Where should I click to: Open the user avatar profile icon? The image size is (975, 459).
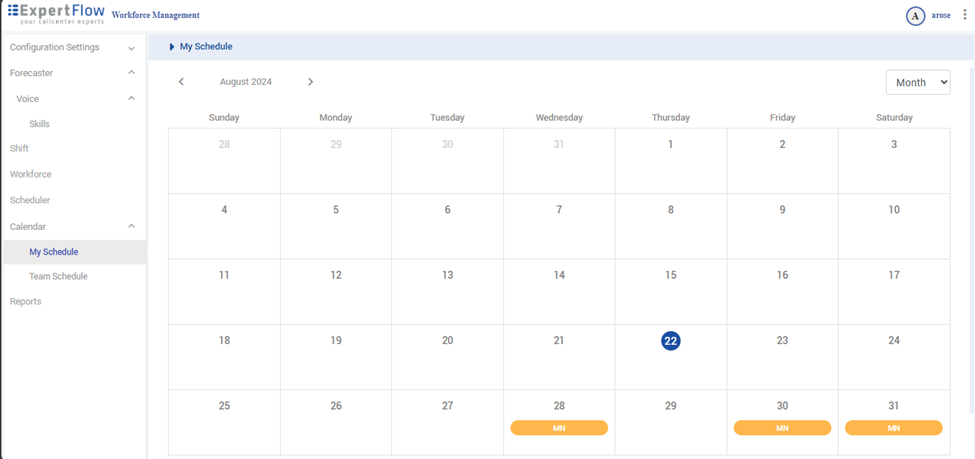(914, 16)
